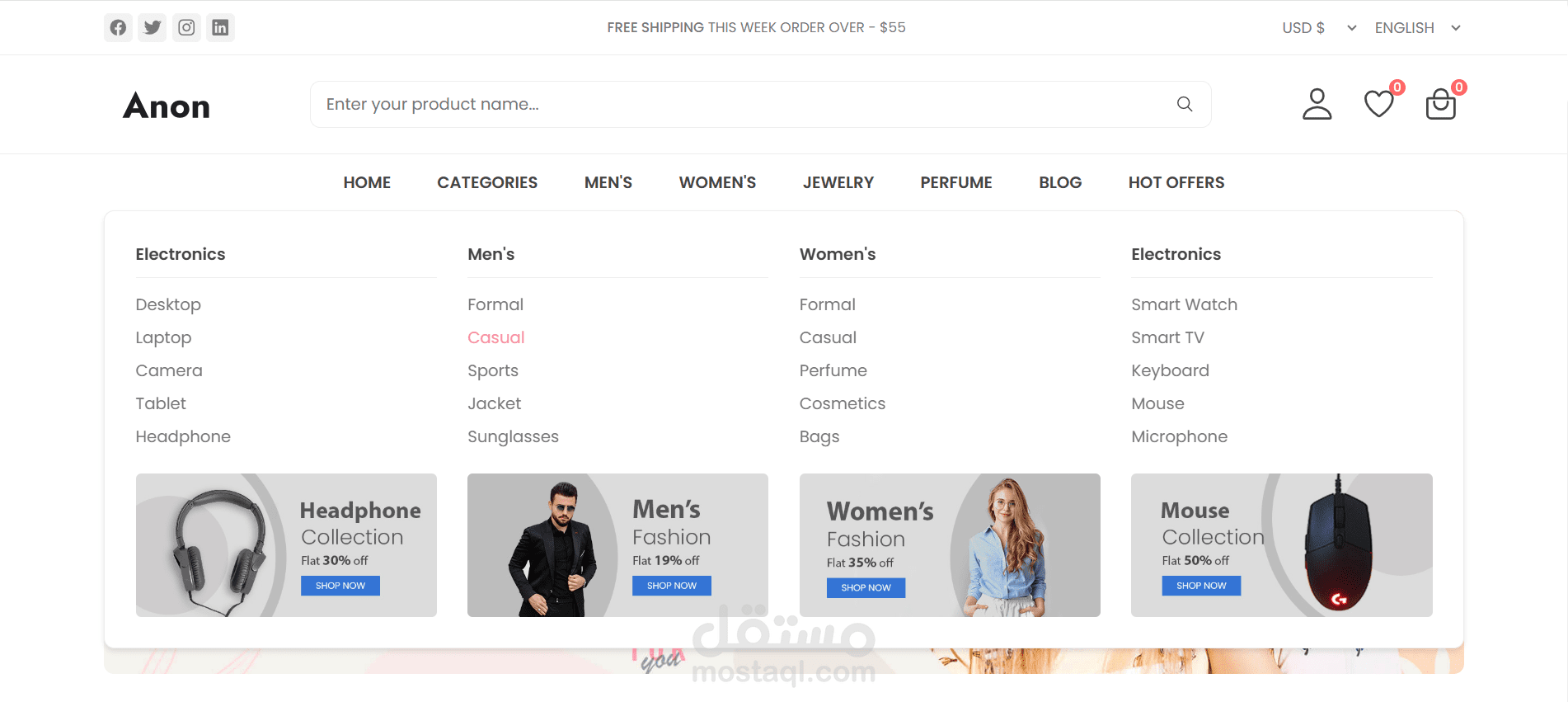Open the Twitter social link icon
The image size is (1568, 702).
153,27
